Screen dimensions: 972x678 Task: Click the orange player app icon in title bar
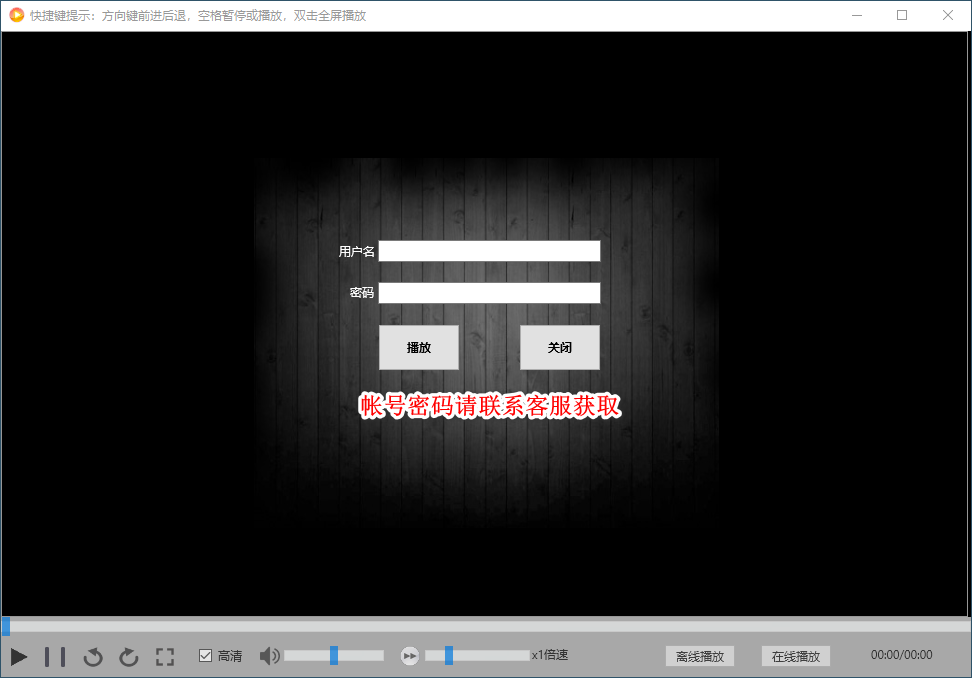[x=17, y=15]
